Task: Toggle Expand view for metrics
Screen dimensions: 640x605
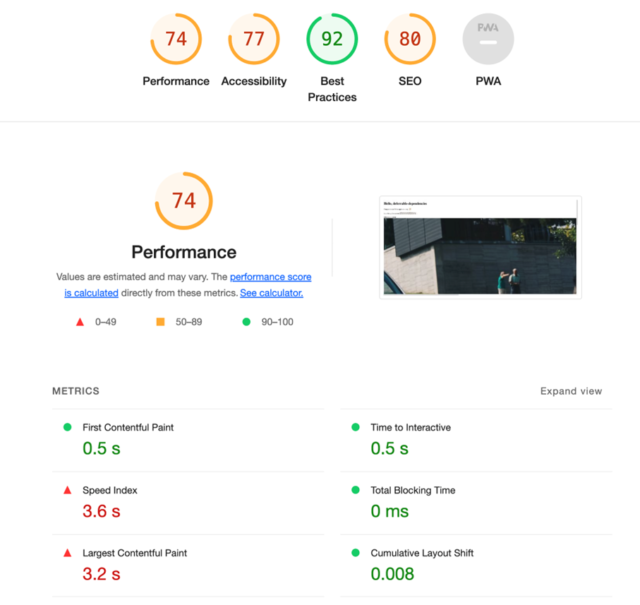Action: click(x=571, y=391)
